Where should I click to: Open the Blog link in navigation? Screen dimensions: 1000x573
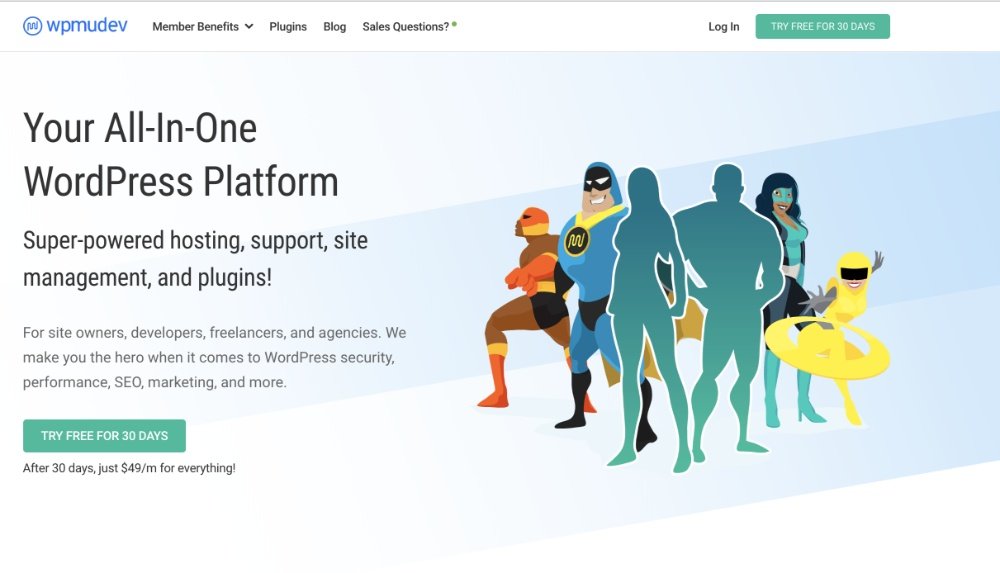pos(334,27)
